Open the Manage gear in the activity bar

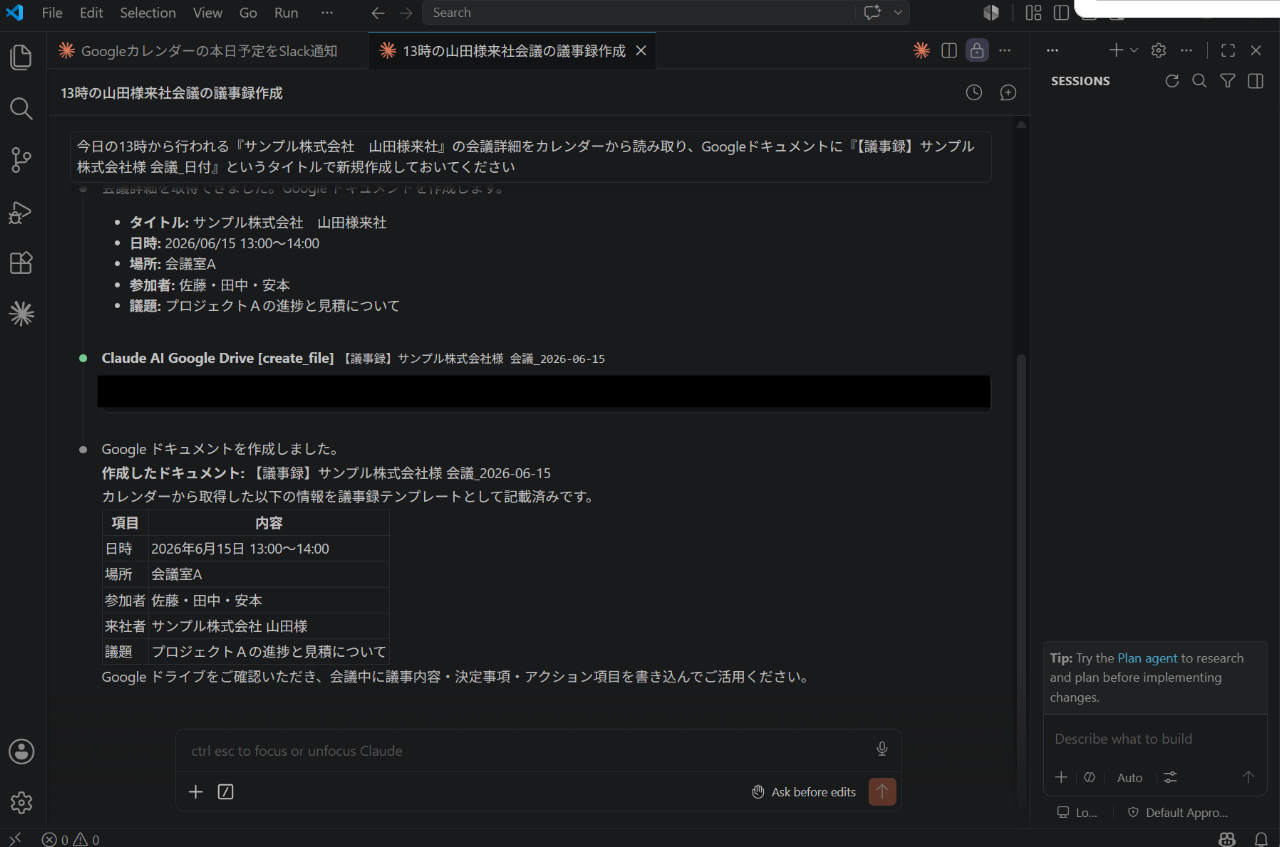(21, 802)
